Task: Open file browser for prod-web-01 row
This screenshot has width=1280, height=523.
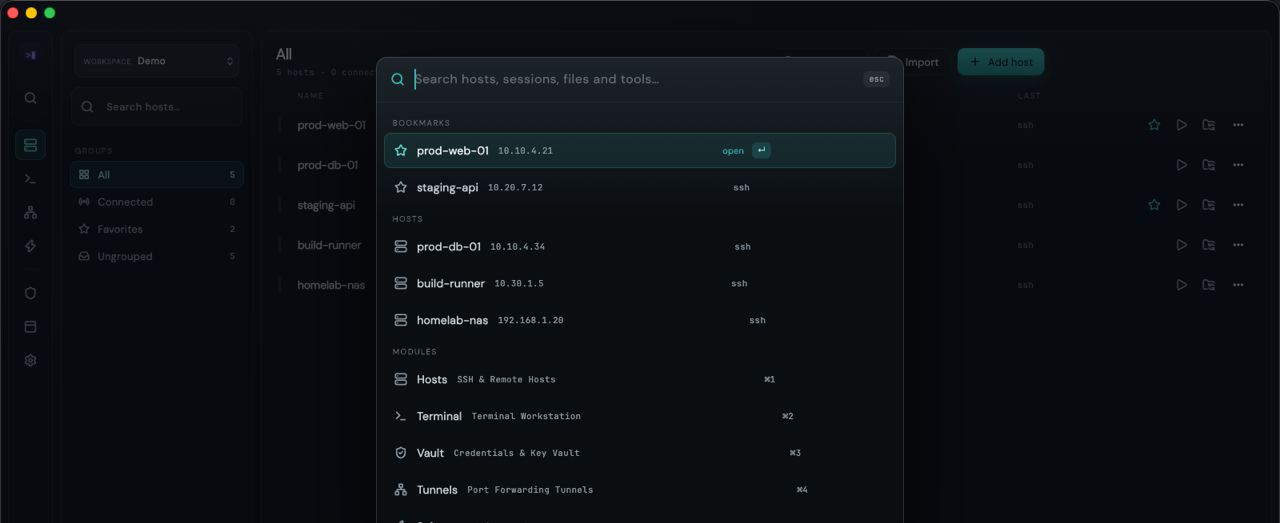Action: pyautogui.click(x=1209, y=125)
